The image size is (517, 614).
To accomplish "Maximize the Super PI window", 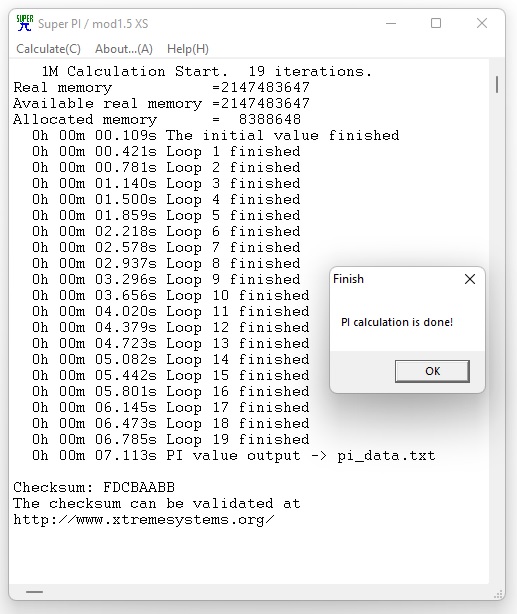I will coord(436,23).
